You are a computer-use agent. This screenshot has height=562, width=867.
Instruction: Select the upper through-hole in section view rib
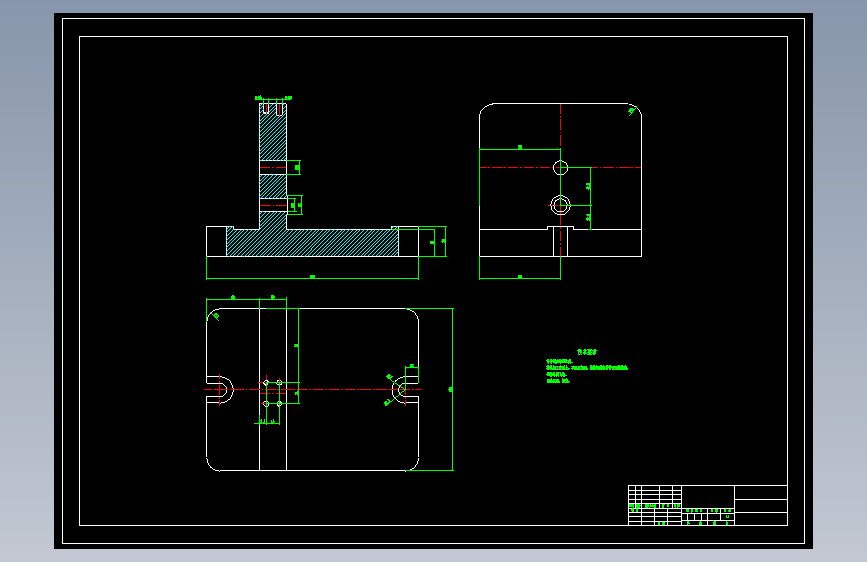coord(273,167)
